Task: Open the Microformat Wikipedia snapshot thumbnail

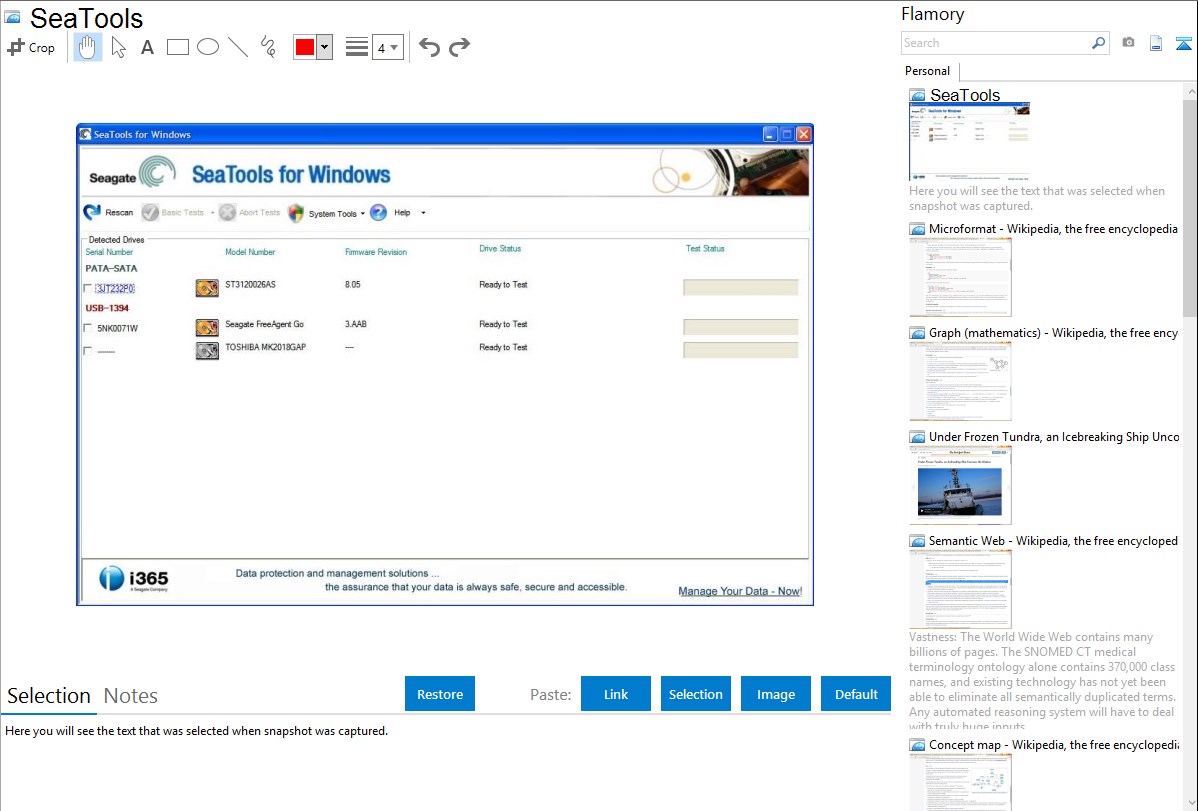Action: tap(960, 277)
